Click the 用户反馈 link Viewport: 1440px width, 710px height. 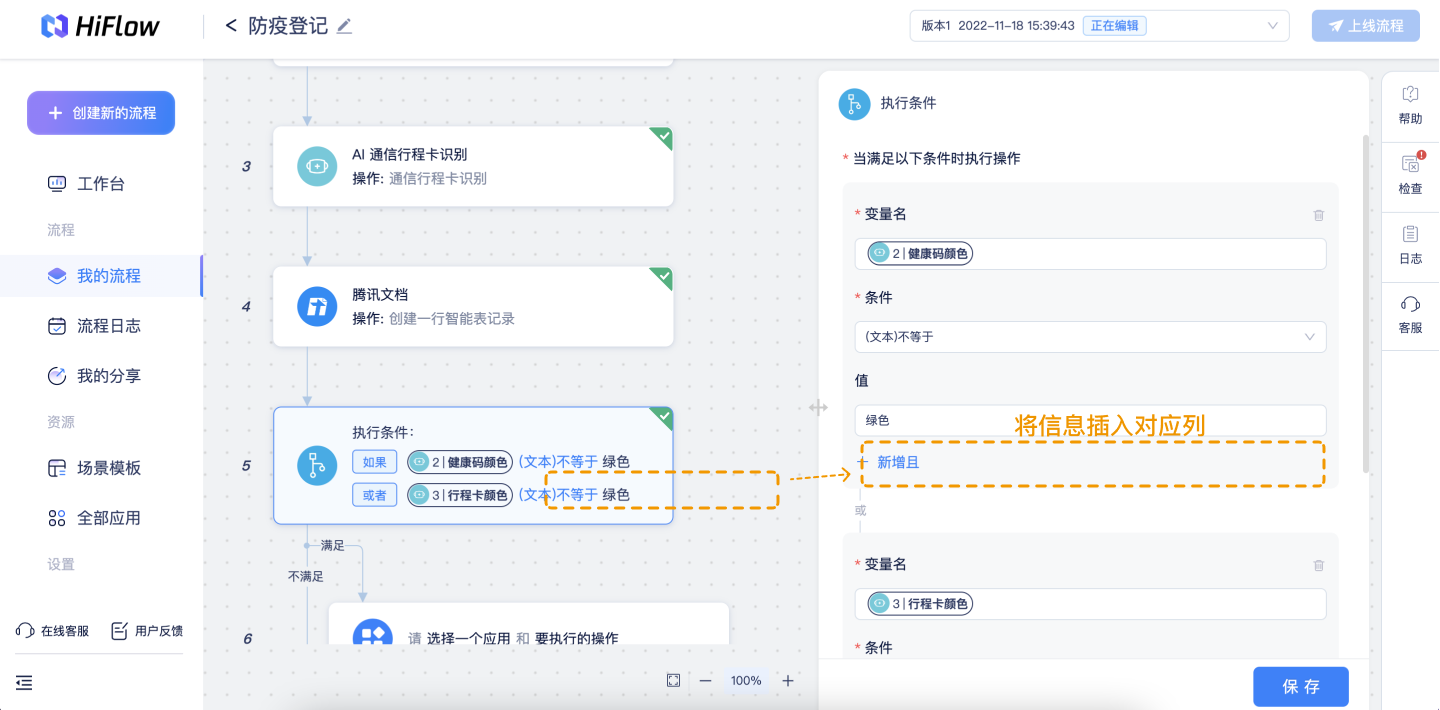click(x=147, y=631)
